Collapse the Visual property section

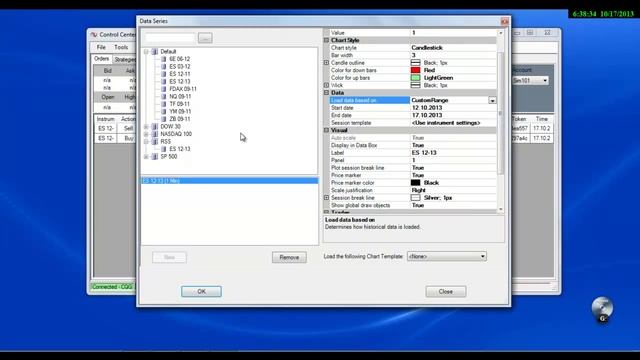point(327,130)
